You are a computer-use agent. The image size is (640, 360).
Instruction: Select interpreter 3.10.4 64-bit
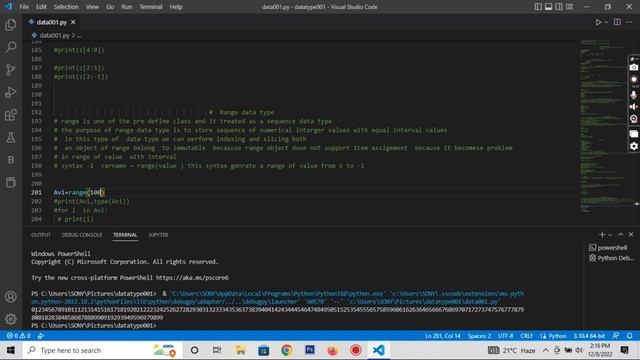(589, 336)
